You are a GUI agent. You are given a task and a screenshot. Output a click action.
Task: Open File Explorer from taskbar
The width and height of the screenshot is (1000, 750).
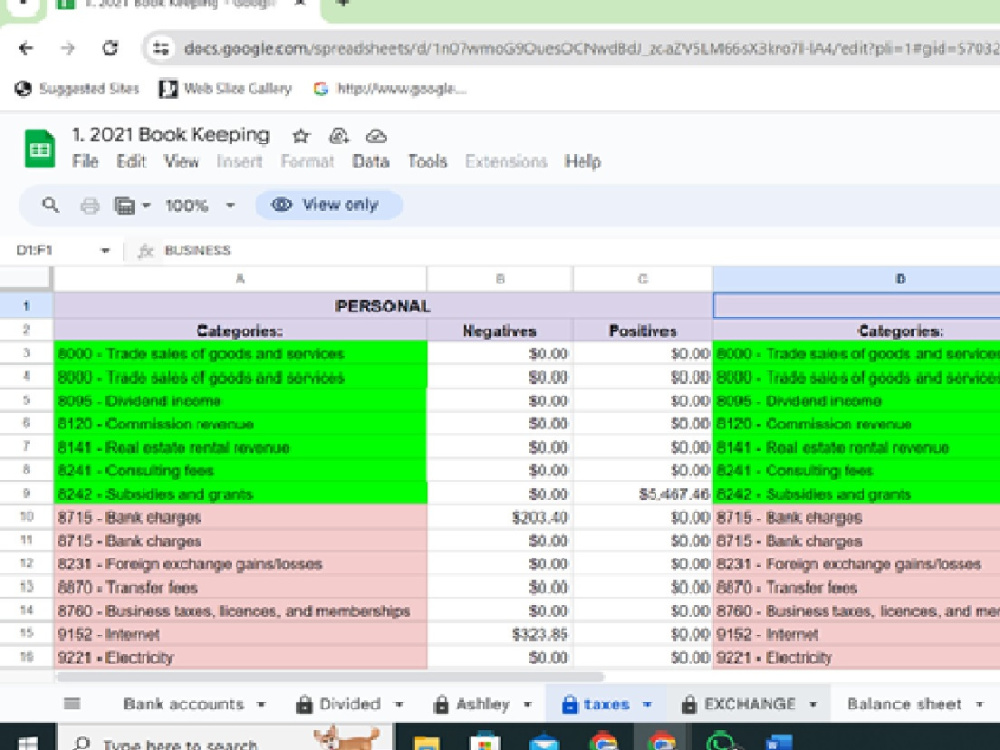[x=426, y=742]
